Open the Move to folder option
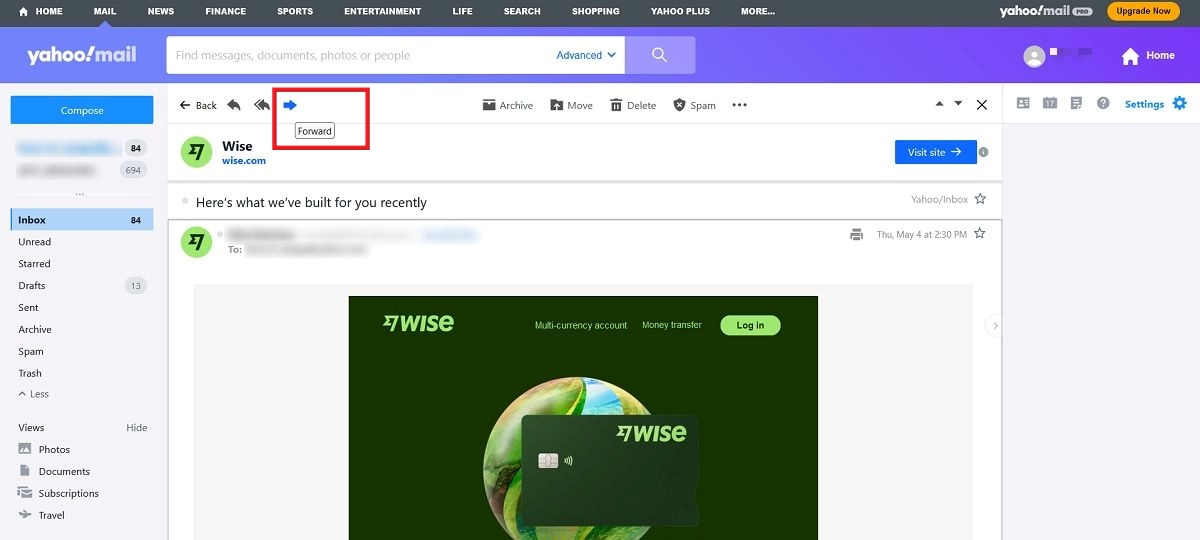Viewport: 1200px width, 540px height. [571, 105]
